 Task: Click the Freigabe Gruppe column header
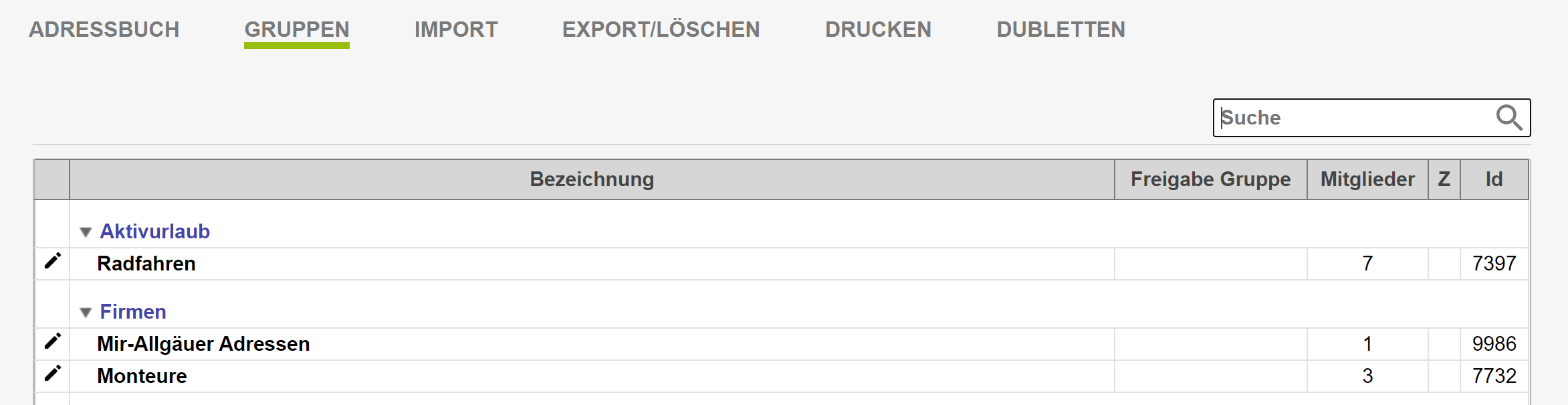[1210, 179]
